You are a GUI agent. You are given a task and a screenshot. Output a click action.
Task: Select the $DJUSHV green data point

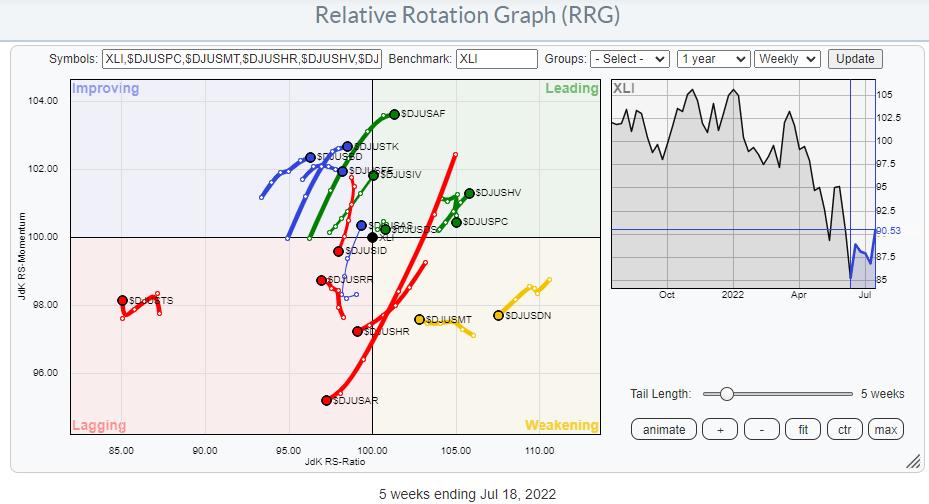pos(469,193)
